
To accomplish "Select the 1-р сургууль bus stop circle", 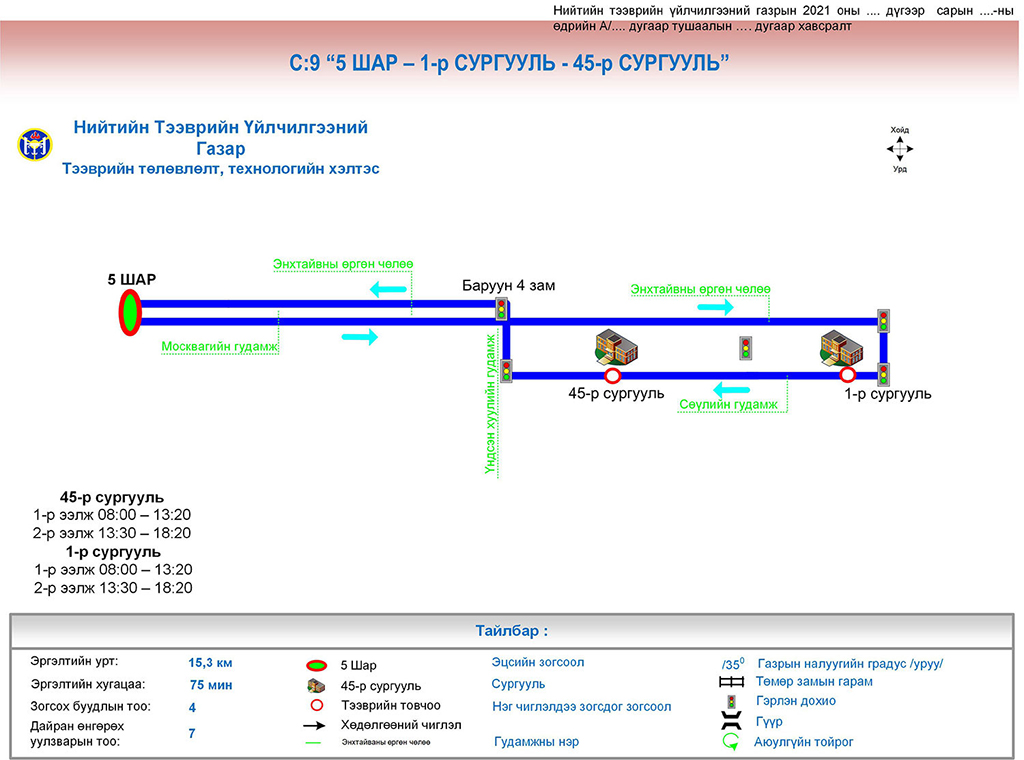I will point(848,375).
